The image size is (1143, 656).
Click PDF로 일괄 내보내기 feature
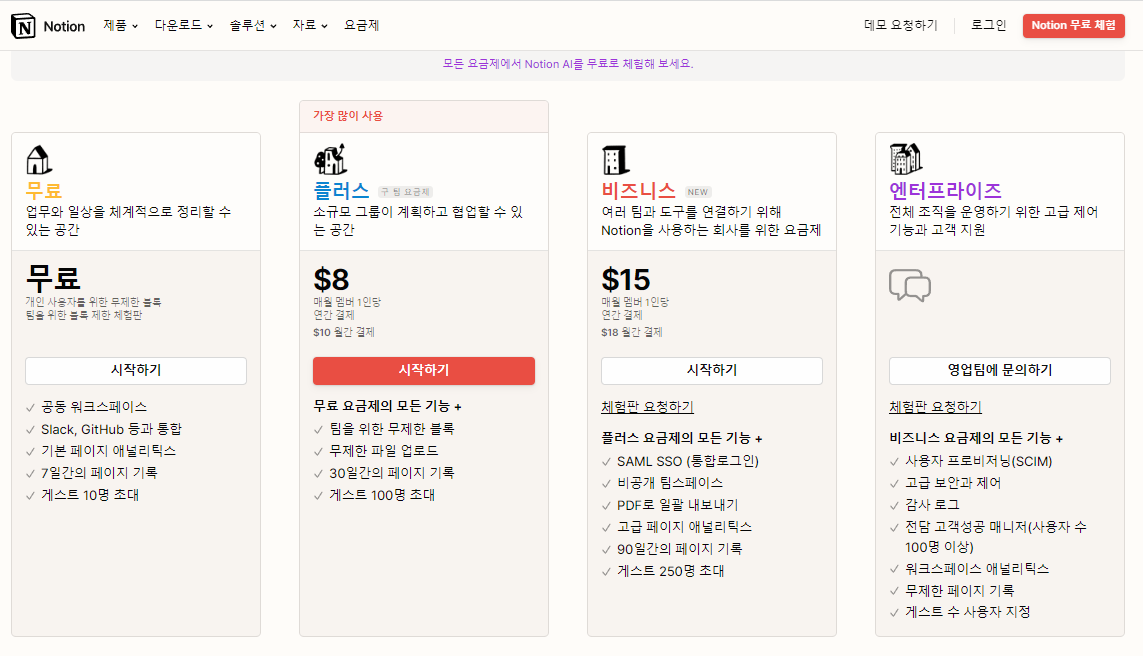tap(677, 505)
